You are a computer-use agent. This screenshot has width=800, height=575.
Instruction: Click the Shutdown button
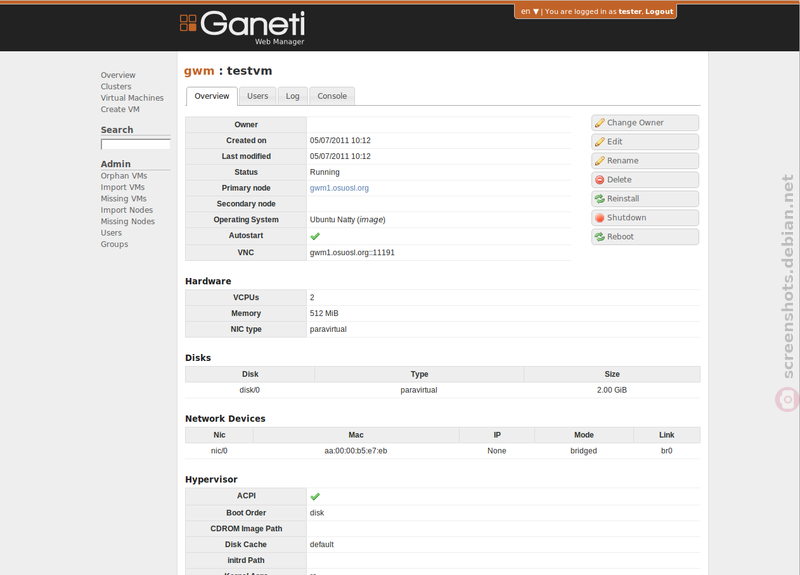(645, 218)
